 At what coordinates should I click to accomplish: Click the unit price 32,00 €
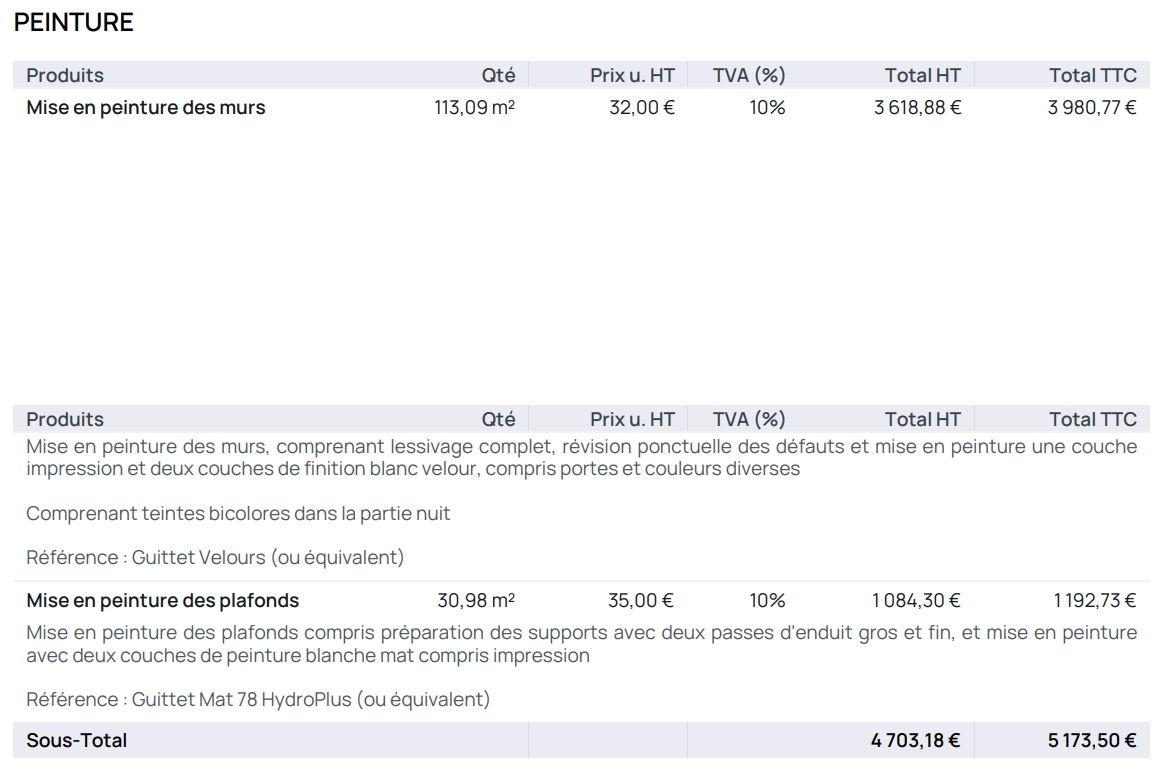641,107
